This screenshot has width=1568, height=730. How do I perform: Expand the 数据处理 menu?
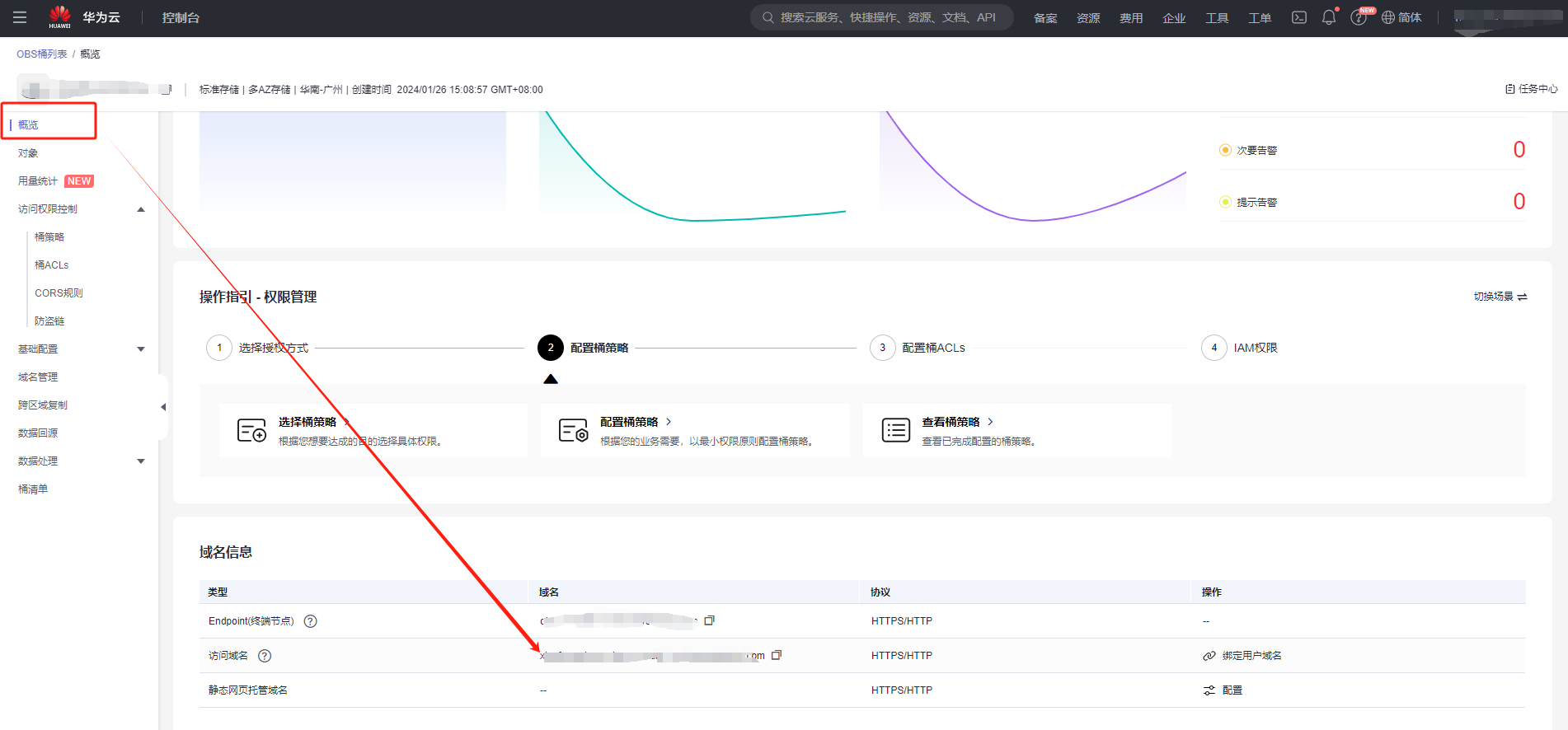click(x=141, y=461)
